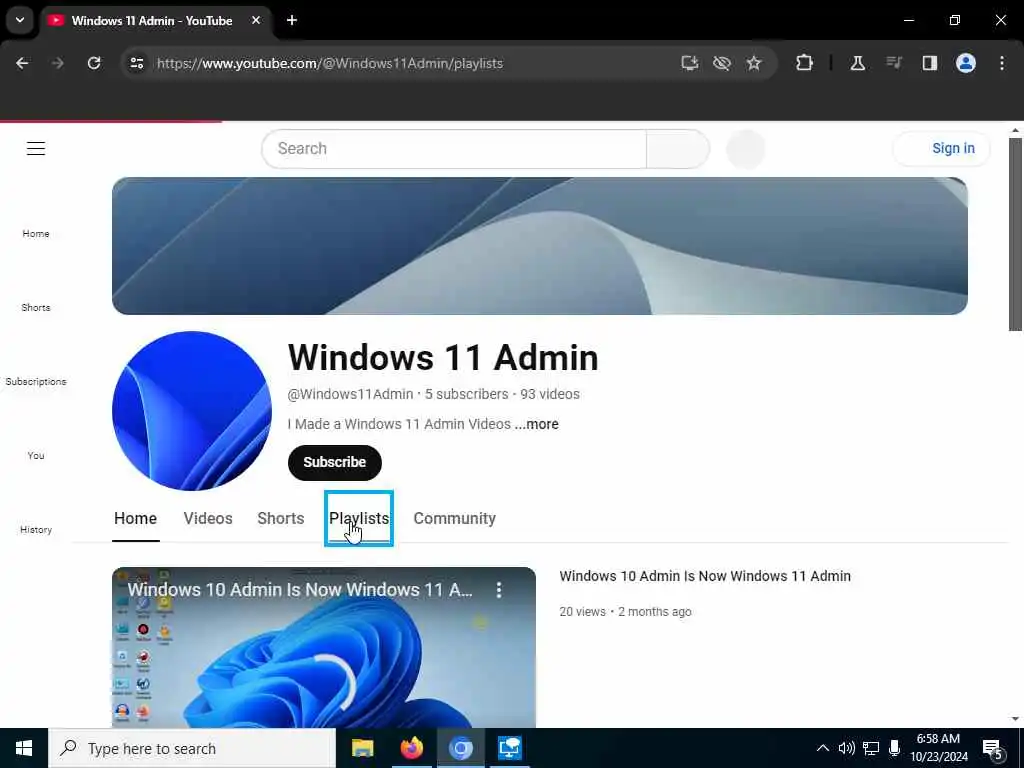Bookmark this page with star icon

click(754, 63)
